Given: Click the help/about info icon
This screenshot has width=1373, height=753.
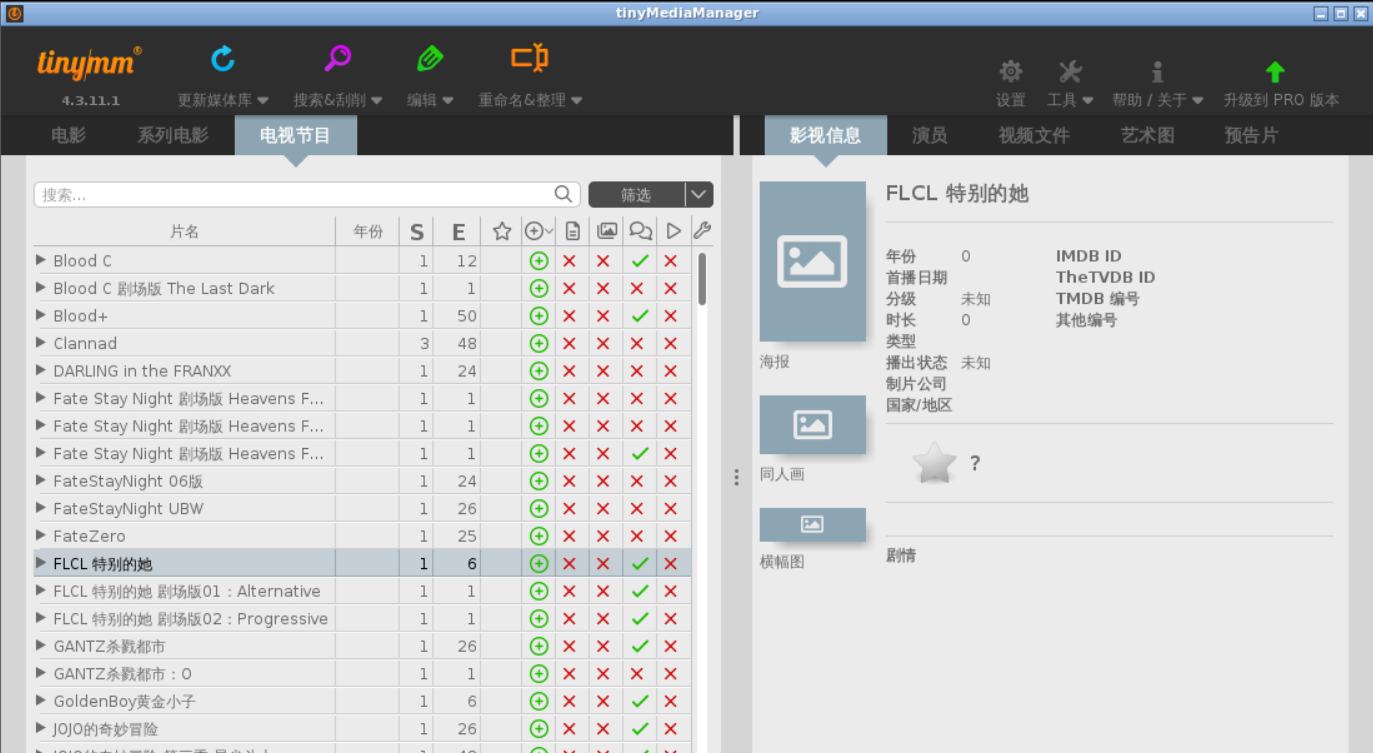Looking at the screenshot, I should [x=1157, y=71].
